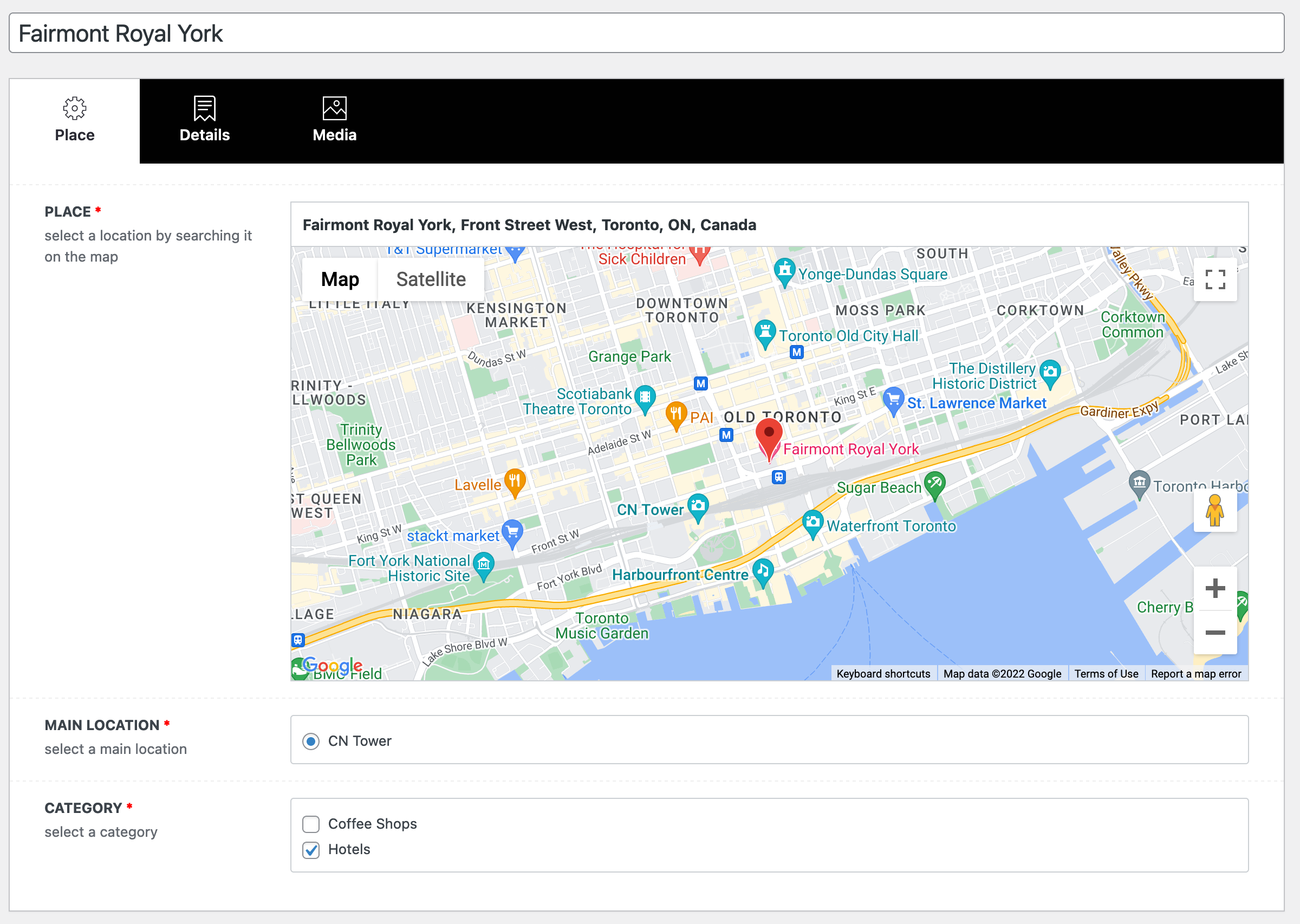Click the Grange Park map label
1300x924 pixels.
(629, 356)
